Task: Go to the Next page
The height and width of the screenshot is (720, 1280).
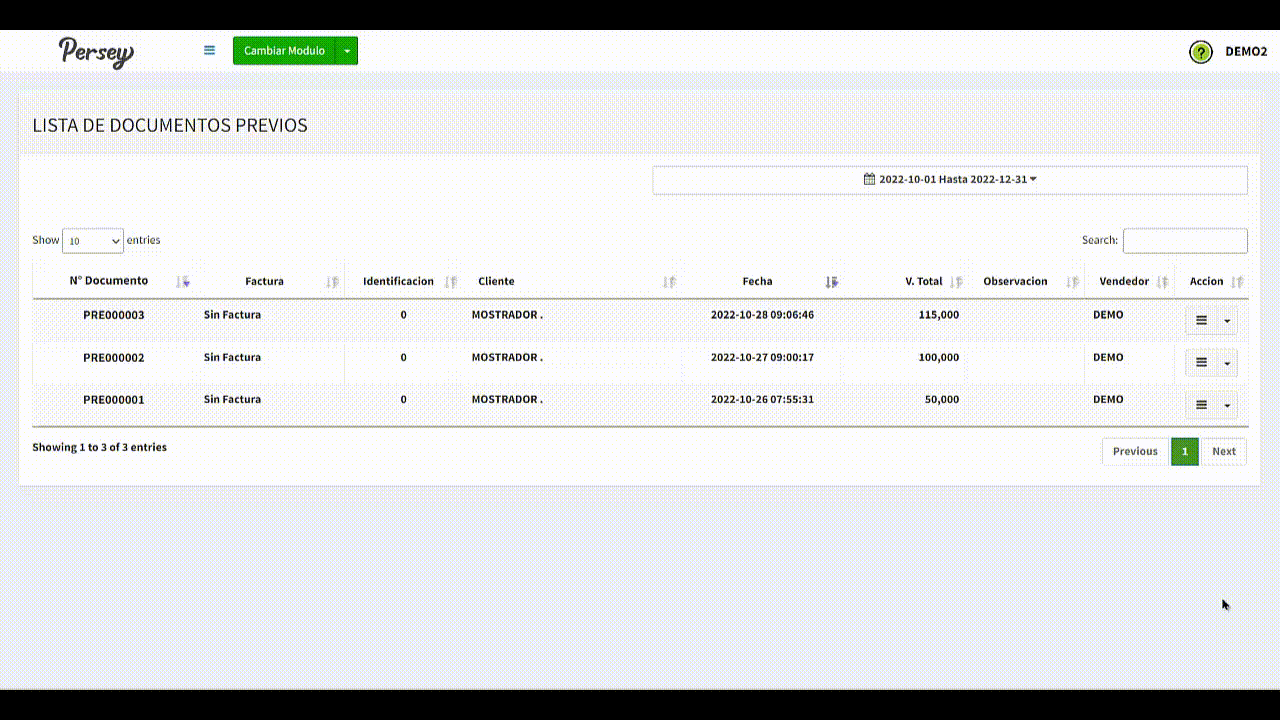Action: pyautogui.click(x=1223, y=451)
